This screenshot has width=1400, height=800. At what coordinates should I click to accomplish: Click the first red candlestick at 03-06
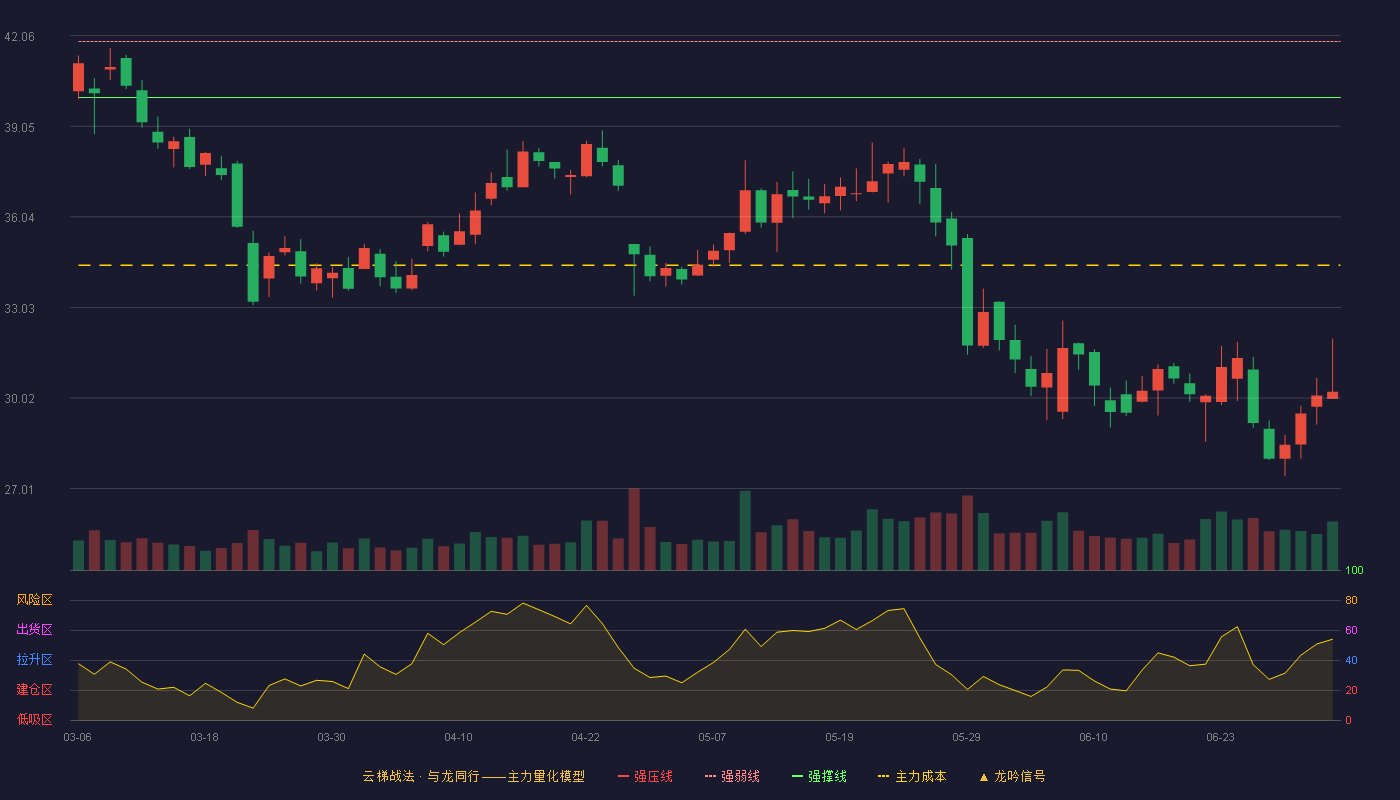point(78,77)
